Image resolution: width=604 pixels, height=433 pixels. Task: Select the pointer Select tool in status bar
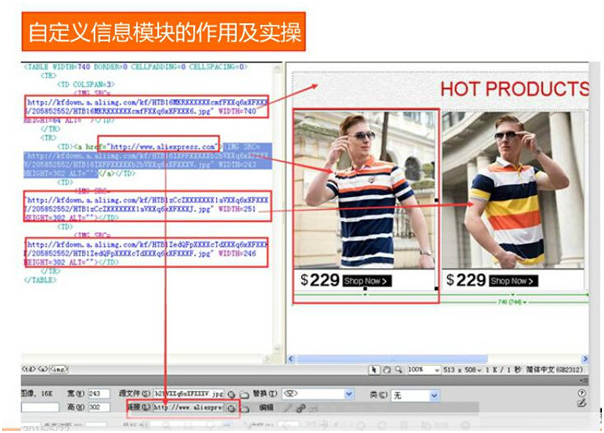[x=374, y=370]
